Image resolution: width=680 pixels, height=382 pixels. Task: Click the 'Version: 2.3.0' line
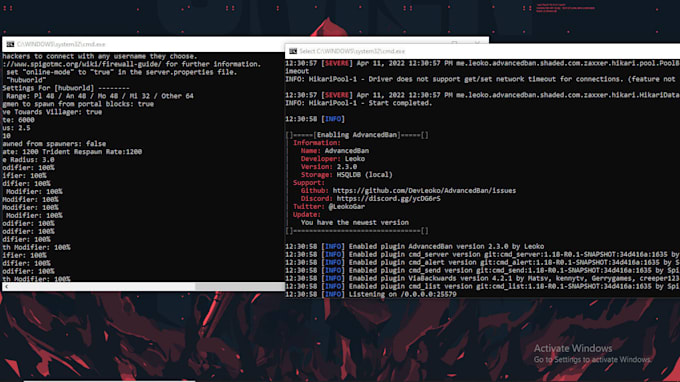point(329,167)
